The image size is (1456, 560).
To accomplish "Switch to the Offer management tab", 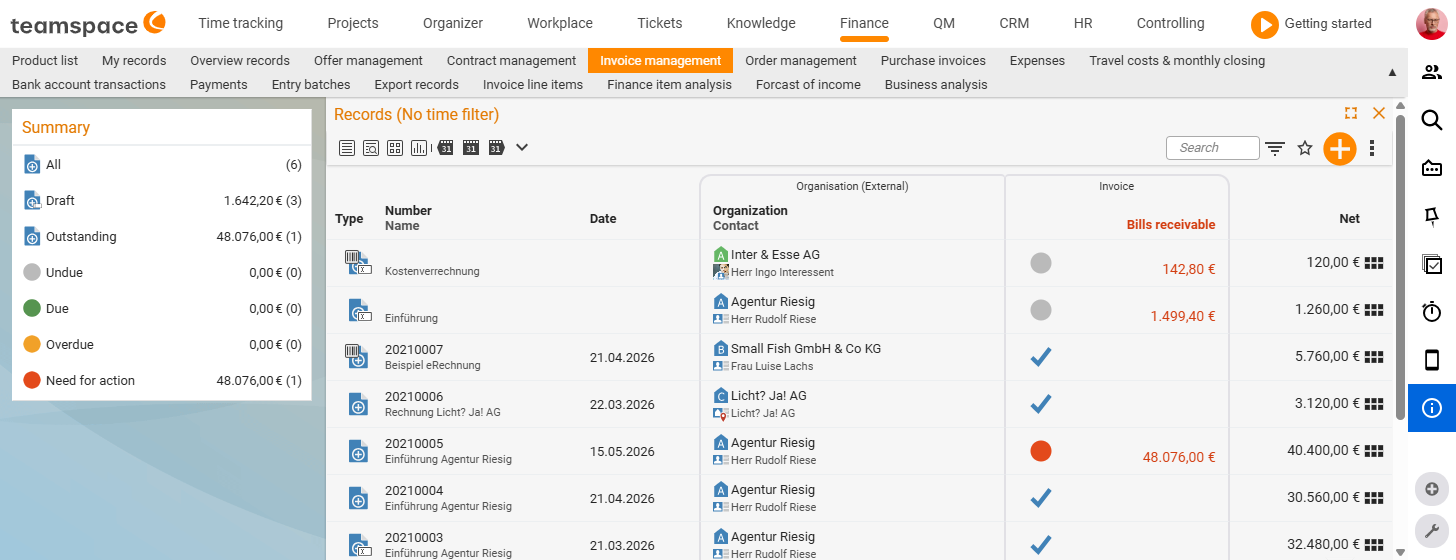I will (x=368, y=61).
